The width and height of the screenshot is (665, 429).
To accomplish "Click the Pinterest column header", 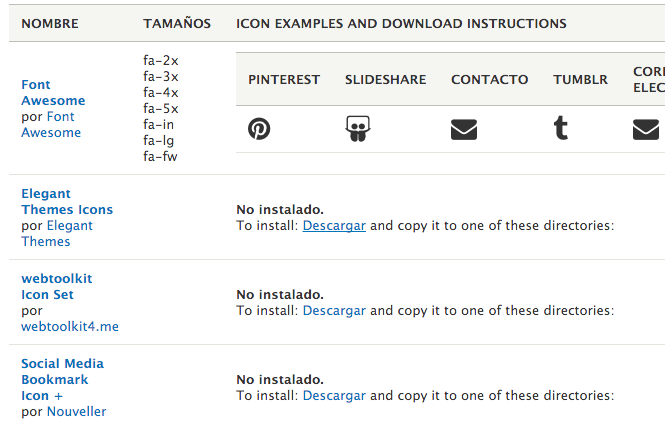I will pos(284,79).
